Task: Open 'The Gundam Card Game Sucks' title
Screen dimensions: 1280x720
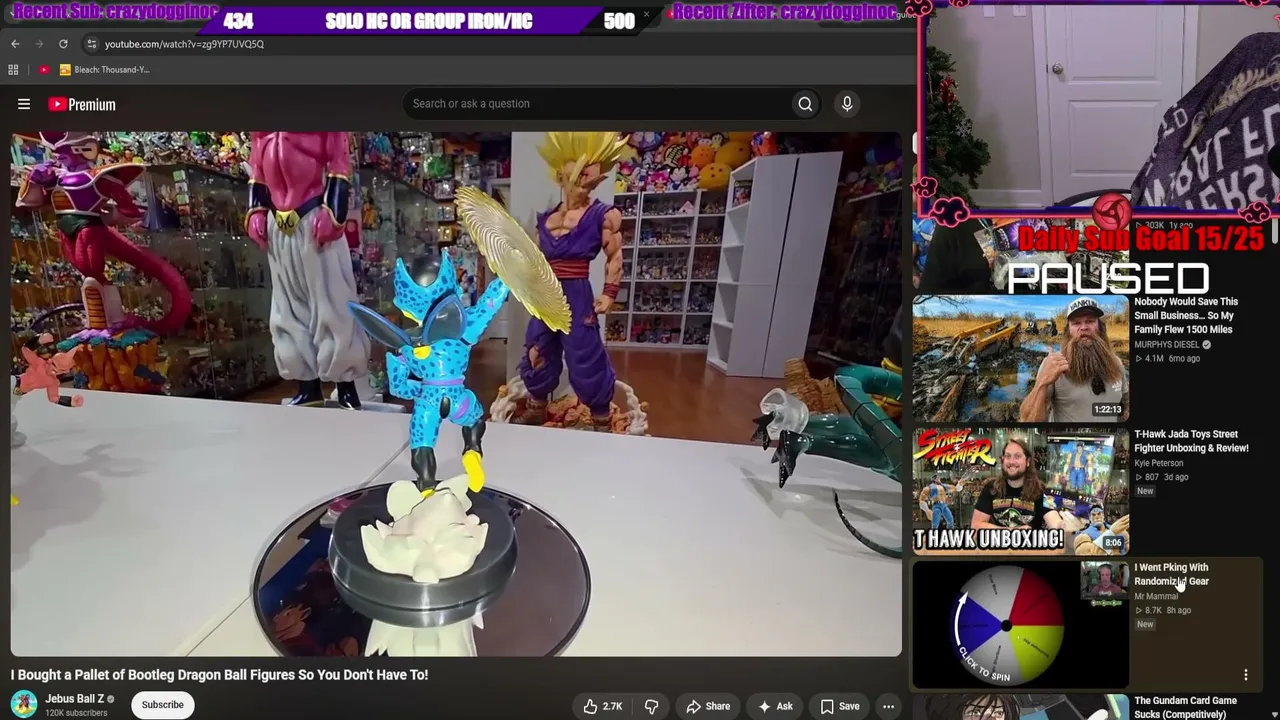Action: (1186, 707)
